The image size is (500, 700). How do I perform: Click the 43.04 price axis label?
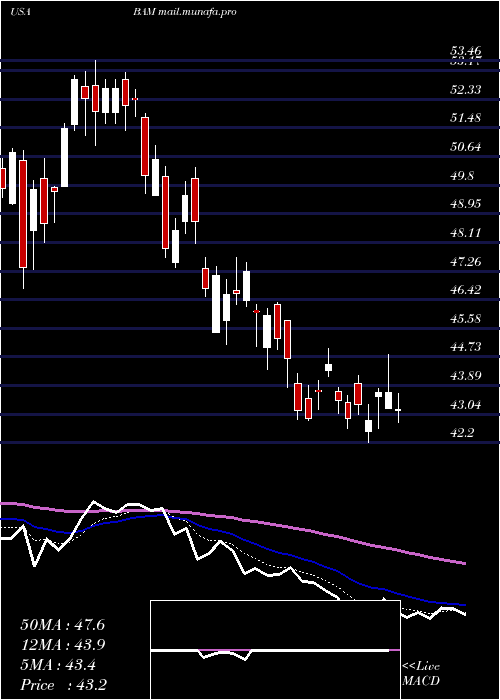(x=466, y=405)
